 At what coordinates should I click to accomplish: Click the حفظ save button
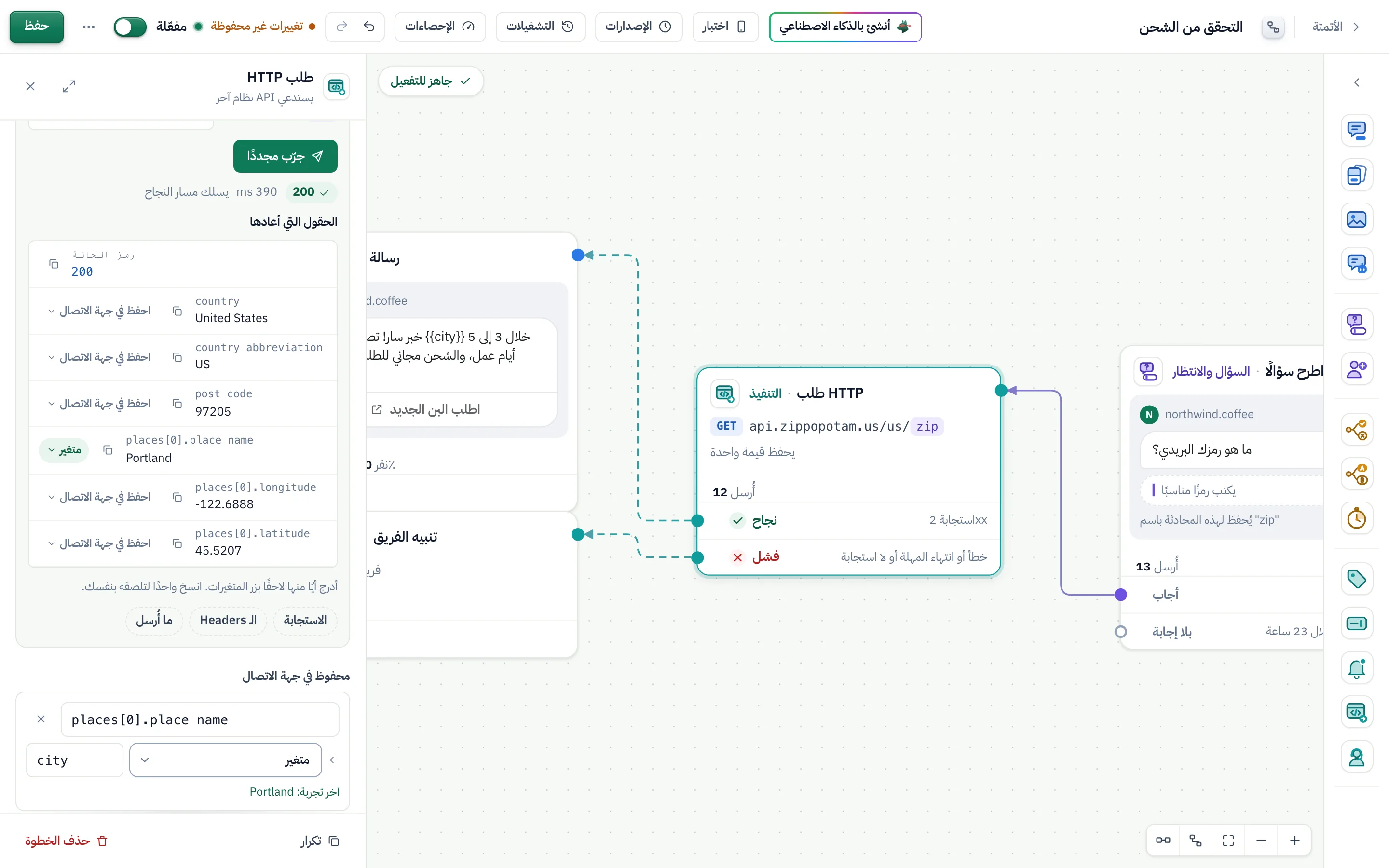(37, 27)
